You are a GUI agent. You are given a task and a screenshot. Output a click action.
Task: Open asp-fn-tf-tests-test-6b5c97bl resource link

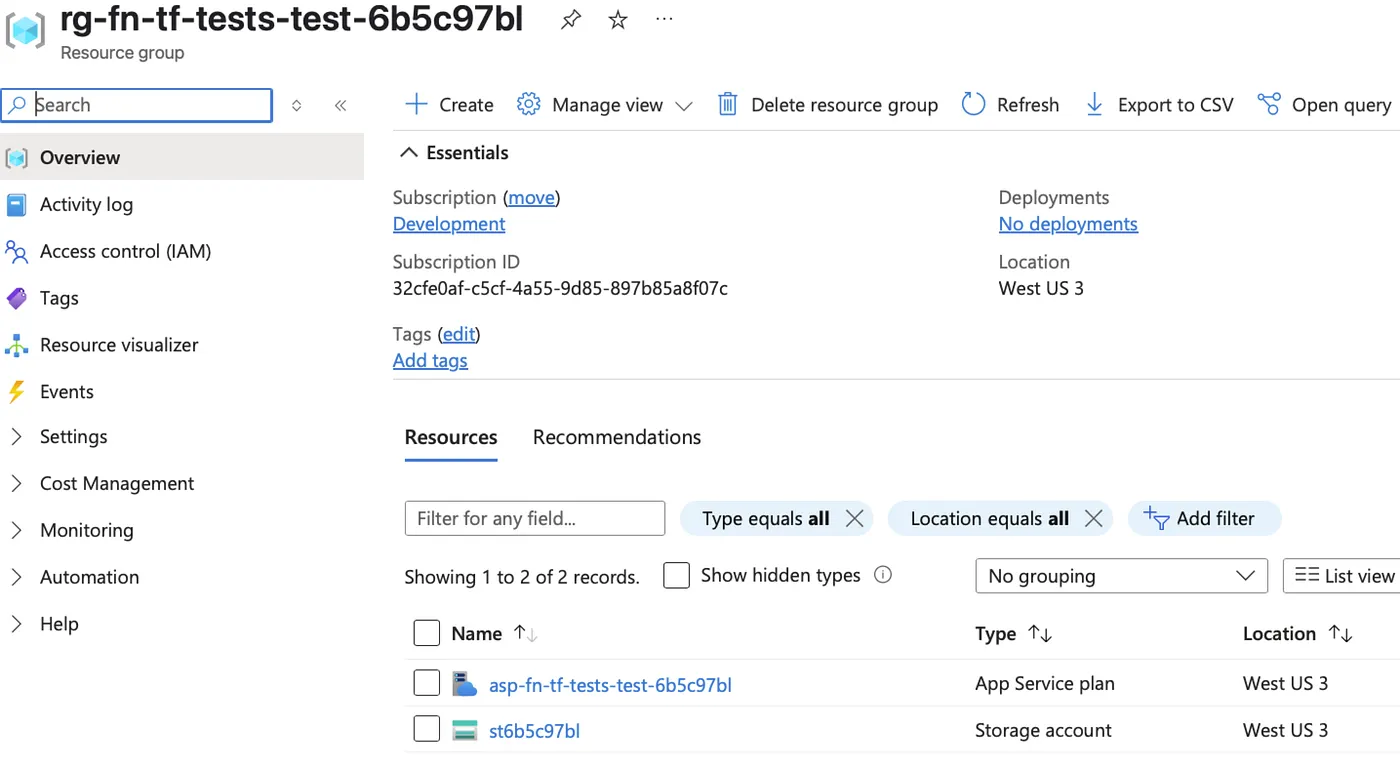[610, 685]
